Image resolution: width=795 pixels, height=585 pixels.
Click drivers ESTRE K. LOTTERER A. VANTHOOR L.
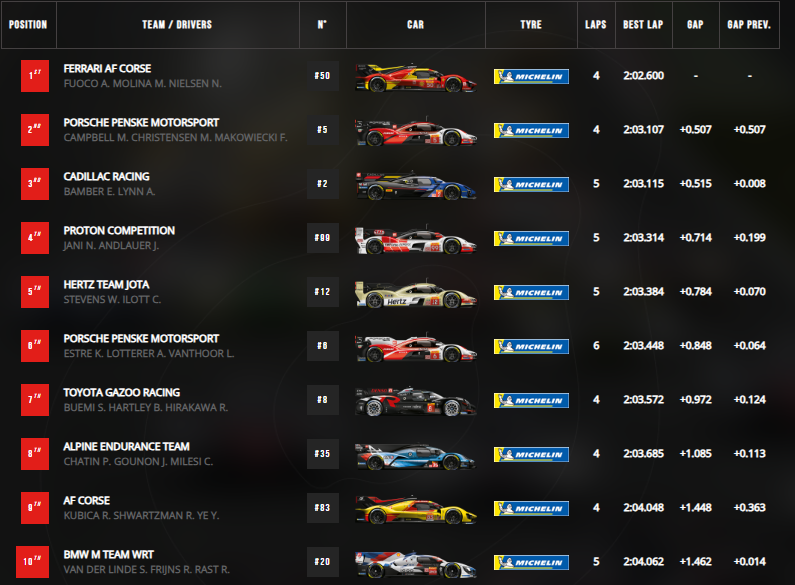pos(149,354)
